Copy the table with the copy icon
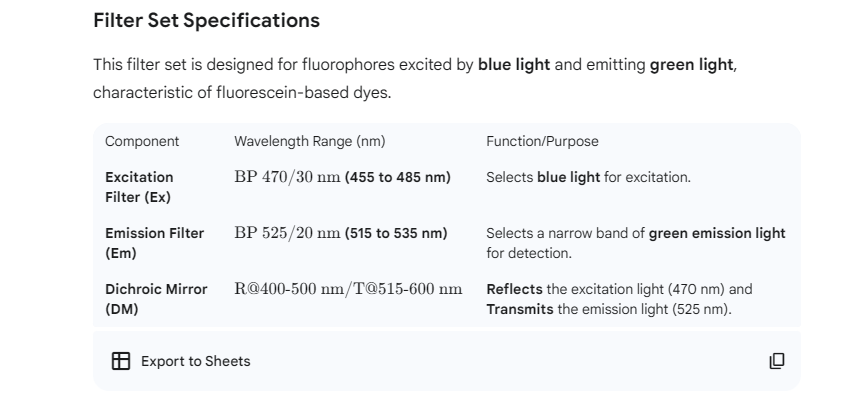This screenshot has height=400, width=850. pos(777,361)
